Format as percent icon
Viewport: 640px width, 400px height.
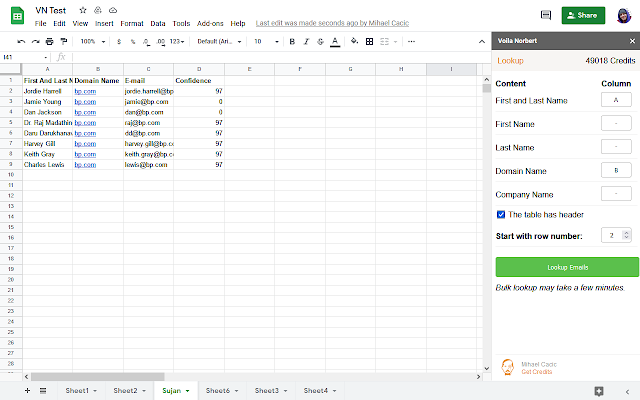point(133,42)
